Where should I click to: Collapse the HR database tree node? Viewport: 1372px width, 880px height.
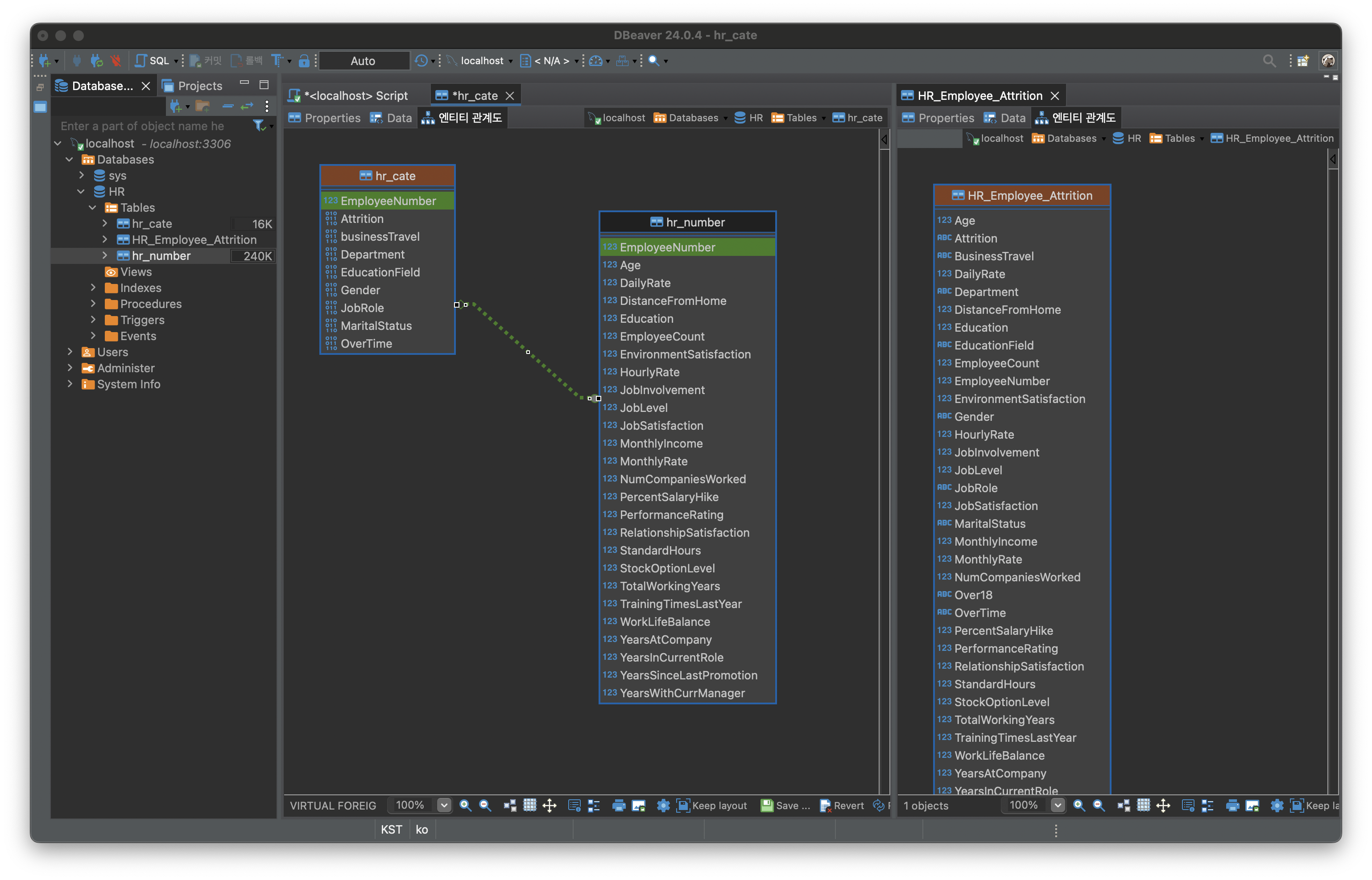point(81,191)
